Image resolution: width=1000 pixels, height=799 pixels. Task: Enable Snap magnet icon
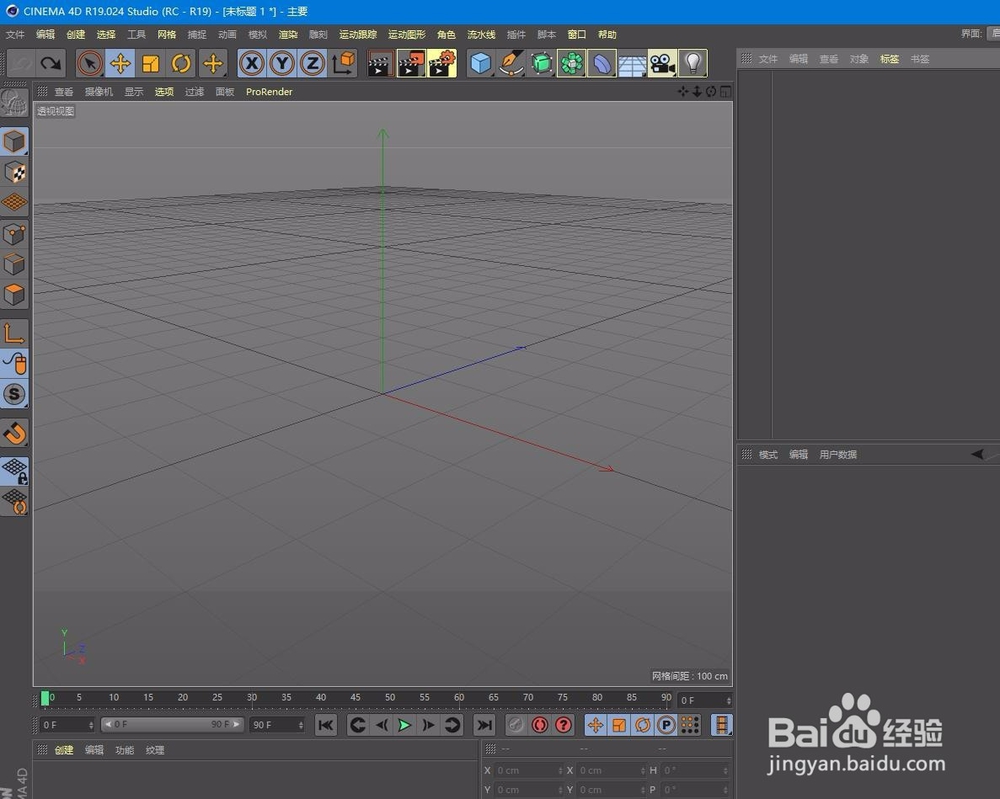14,433
